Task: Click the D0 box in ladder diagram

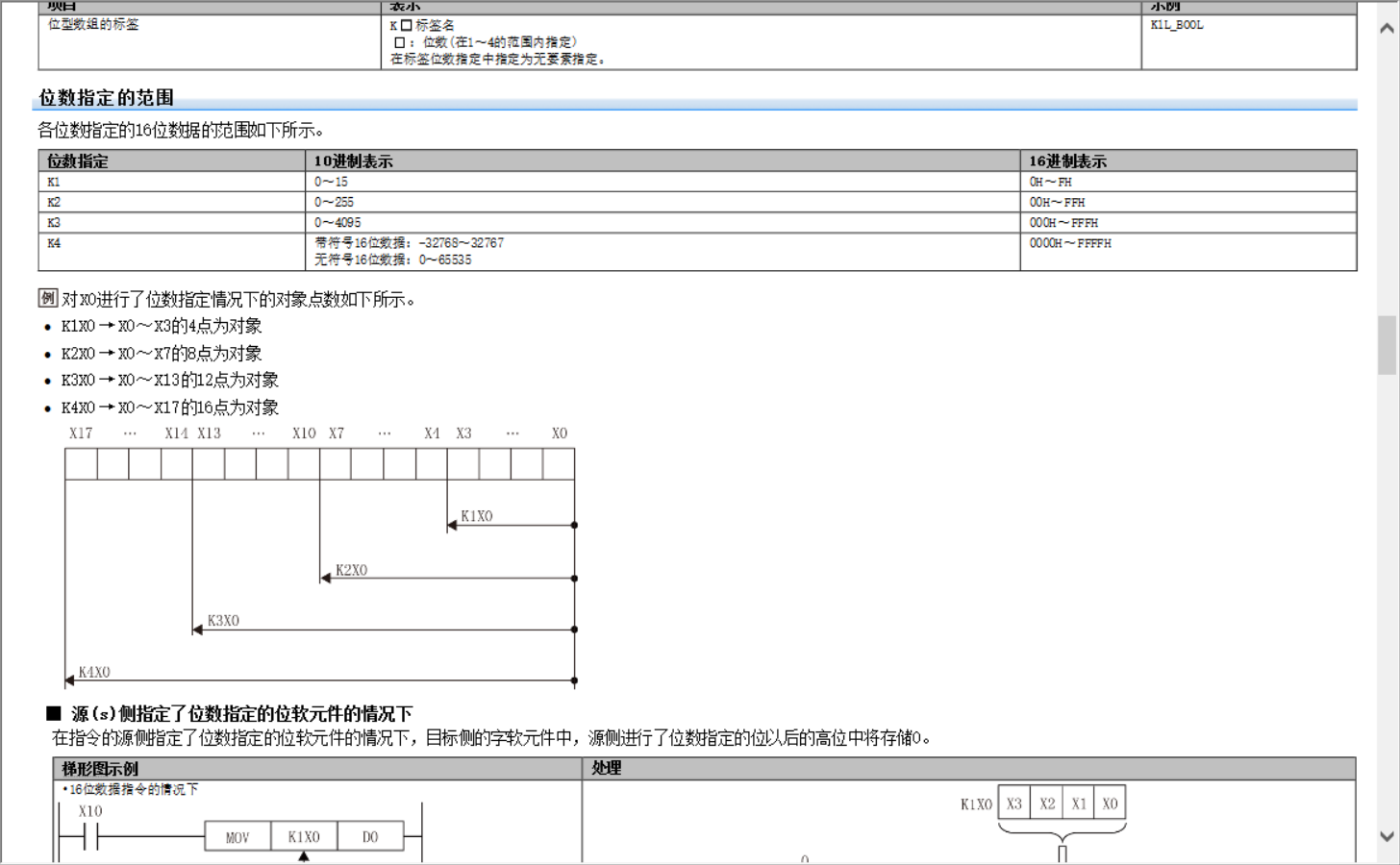Action: [370, 837]
